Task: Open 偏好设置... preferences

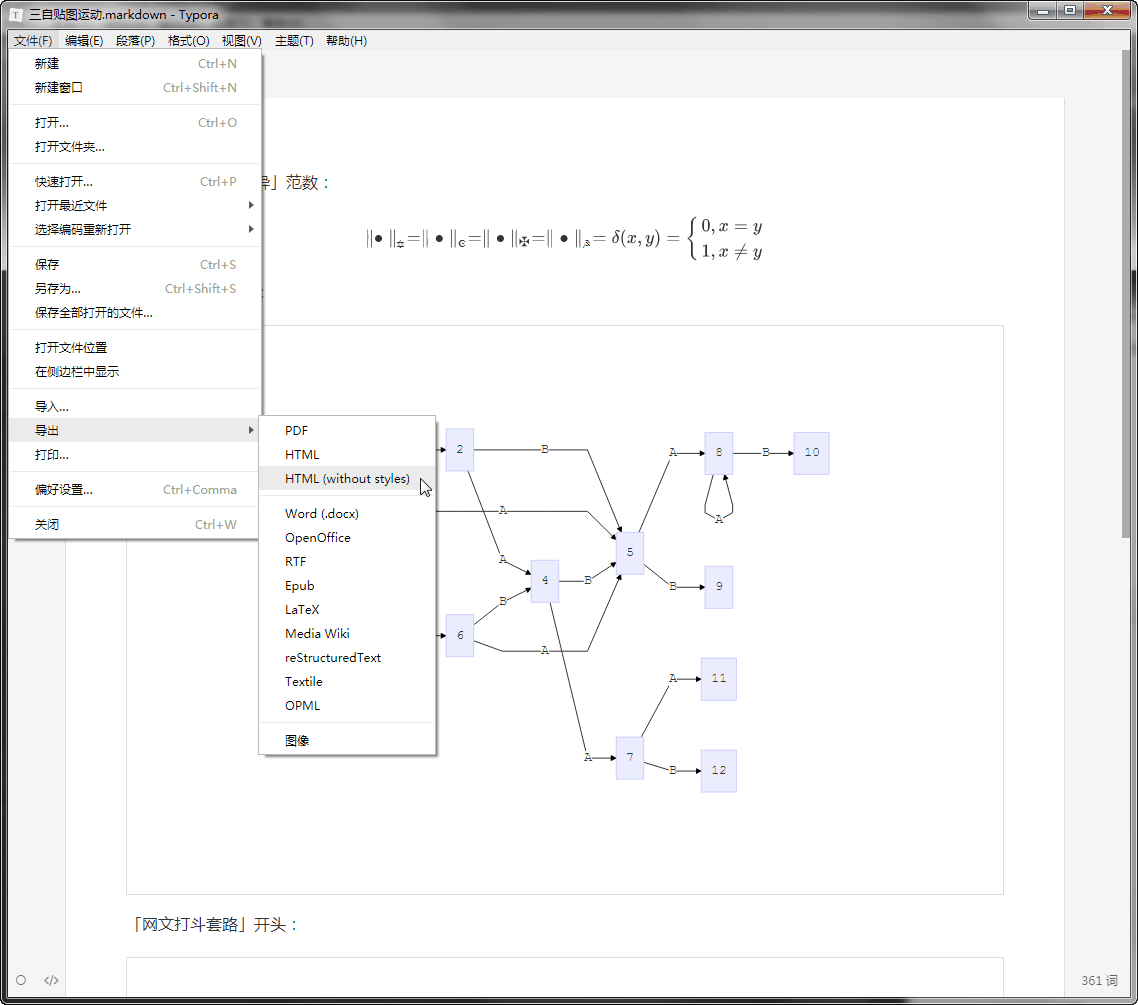Action: coord(135,490)
